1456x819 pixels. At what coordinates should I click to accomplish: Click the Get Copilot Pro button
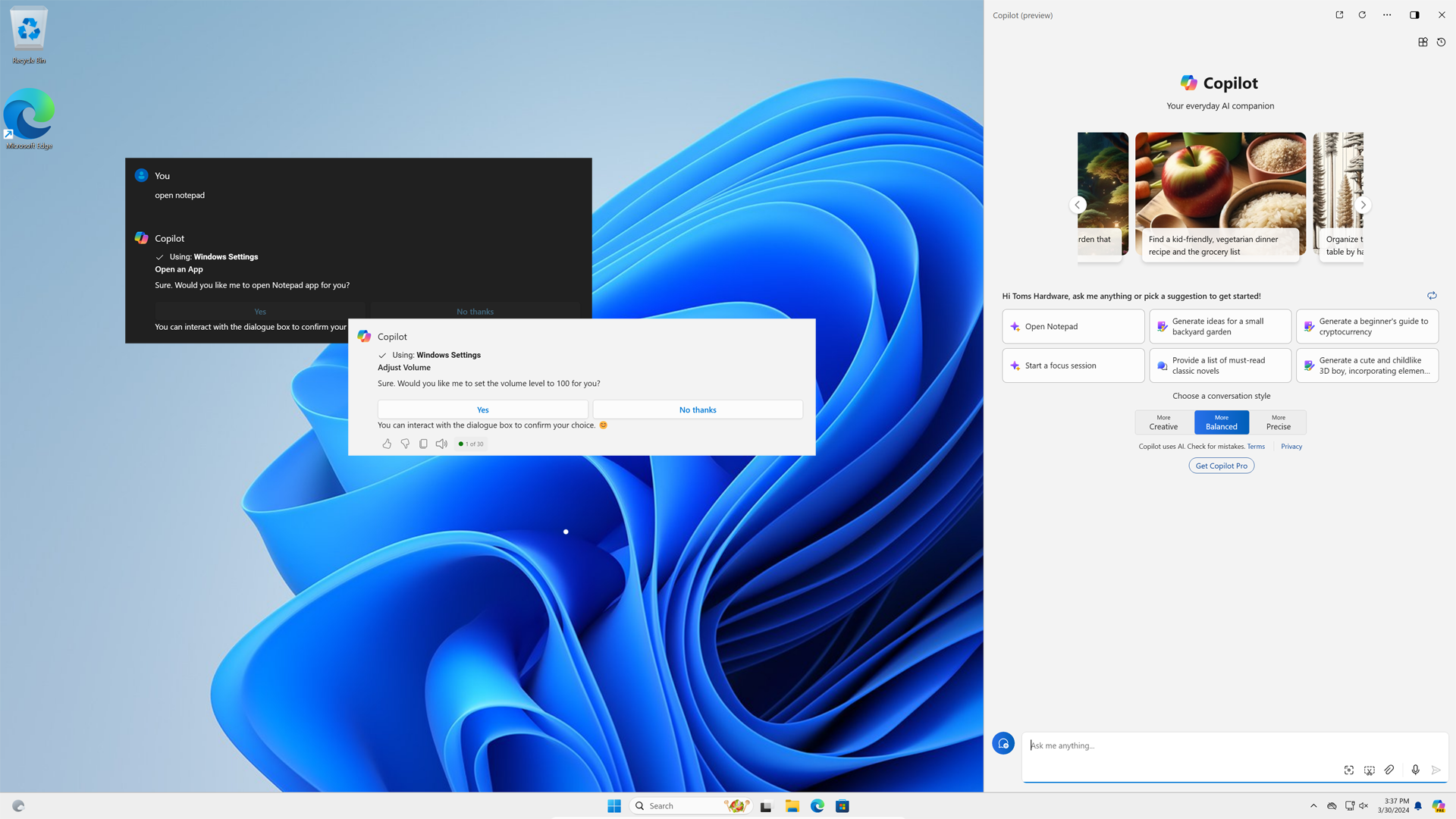[x=1221, y=465]
